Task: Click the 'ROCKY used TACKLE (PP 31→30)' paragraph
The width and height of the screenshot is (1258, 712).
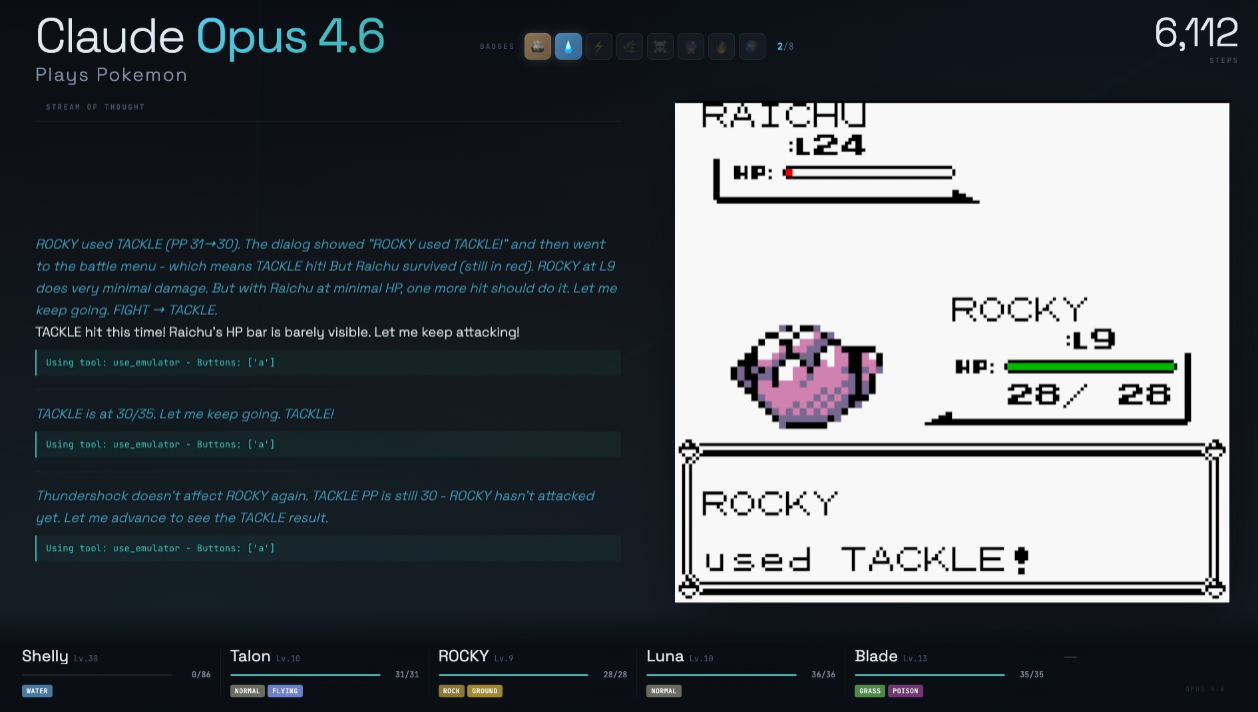Action: point(326,277)
